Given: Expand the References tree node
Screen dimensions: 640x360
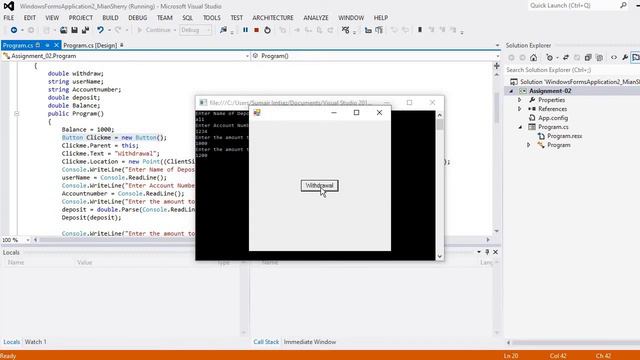Looking at the screenshot, I should click(520, 109).
